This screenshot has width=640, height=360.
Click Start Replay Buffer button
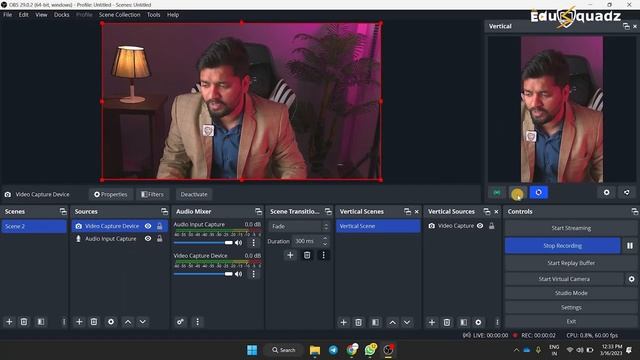coord(571,263)
